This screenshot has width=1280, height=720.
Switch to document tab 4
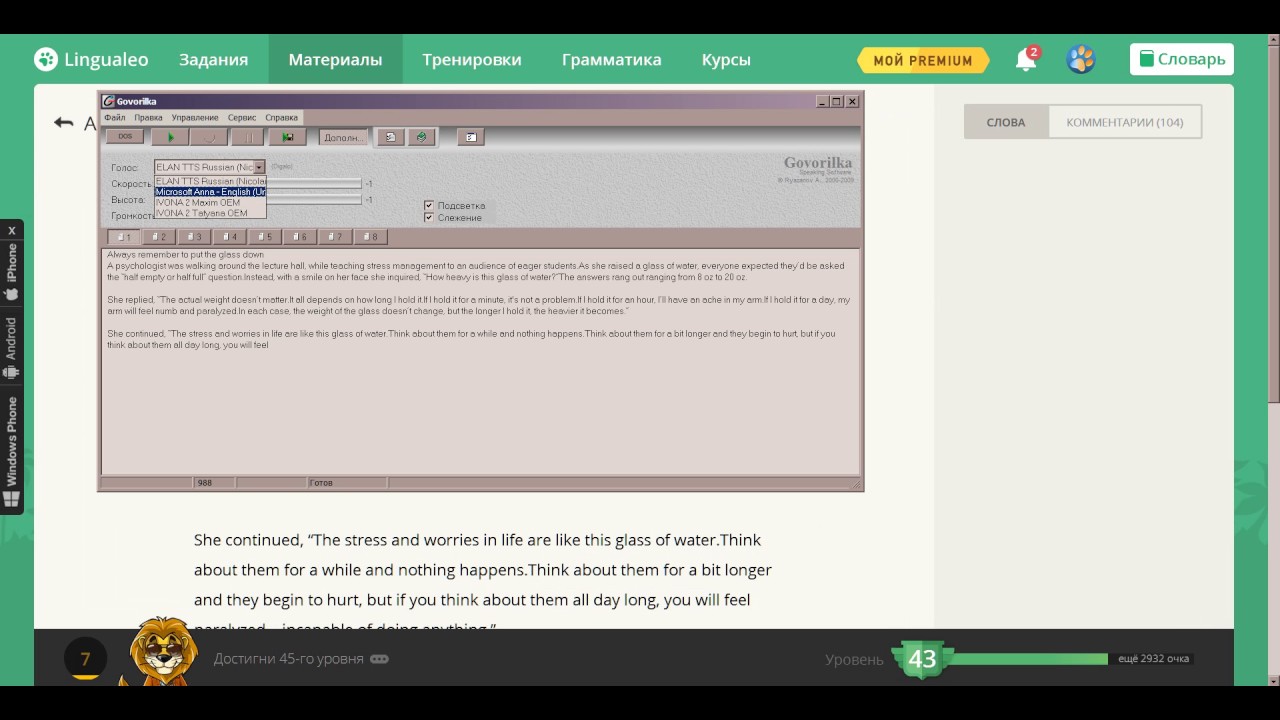coord(228,237)
